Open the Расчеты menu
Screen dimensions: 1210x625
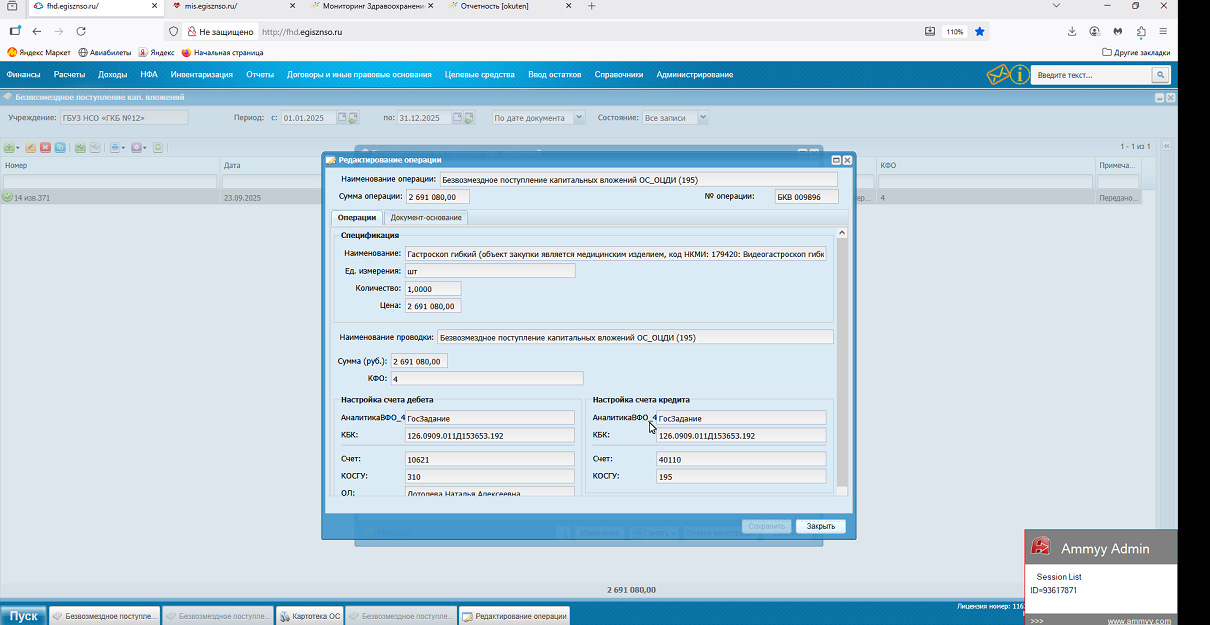(70, 75)
